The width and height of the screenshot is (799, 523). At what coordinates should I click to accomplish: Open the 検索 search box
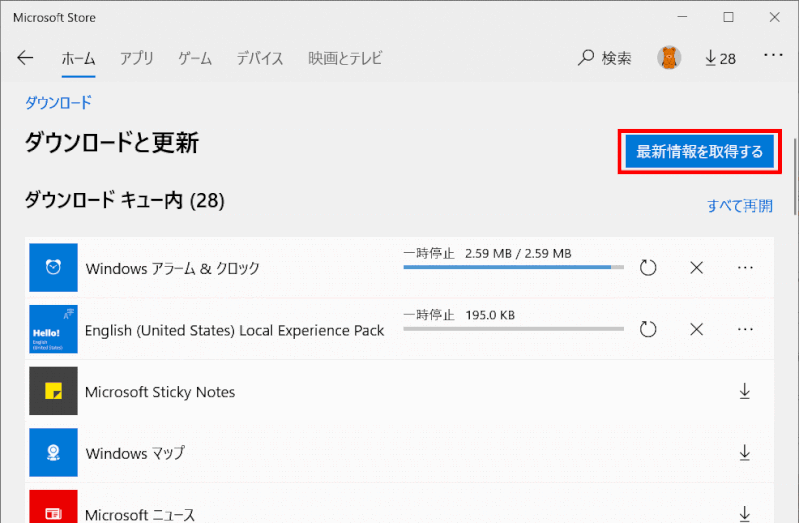[x=604, y=58]
